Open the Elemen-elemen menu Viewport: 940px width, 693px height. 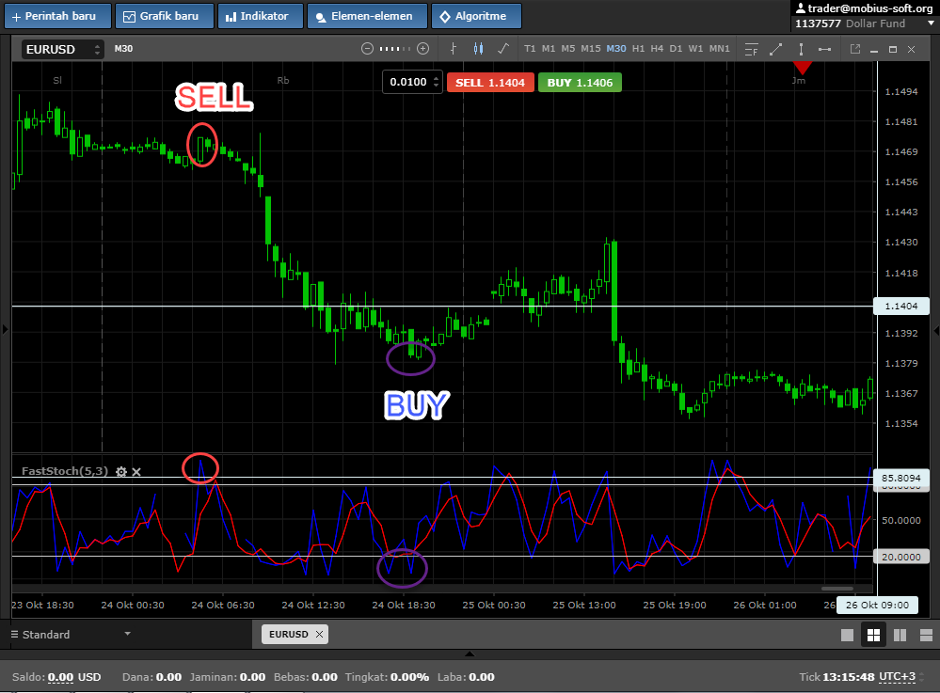pyautogui.click(x=367, y=16)
